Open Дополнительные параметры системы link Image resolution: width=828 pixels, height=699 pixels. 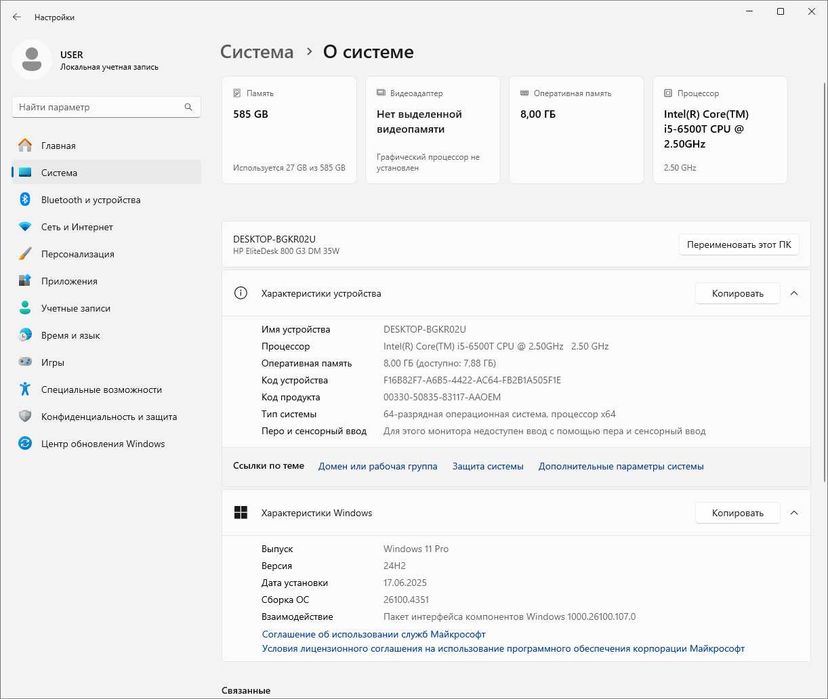pyautogui.click(x=620, y=466)
